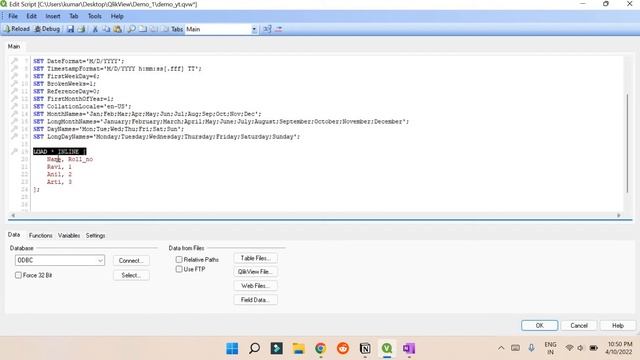Open the Edit menu
Image resolution: width=640 pixels, height=360 pixels.
click(31, 16)
